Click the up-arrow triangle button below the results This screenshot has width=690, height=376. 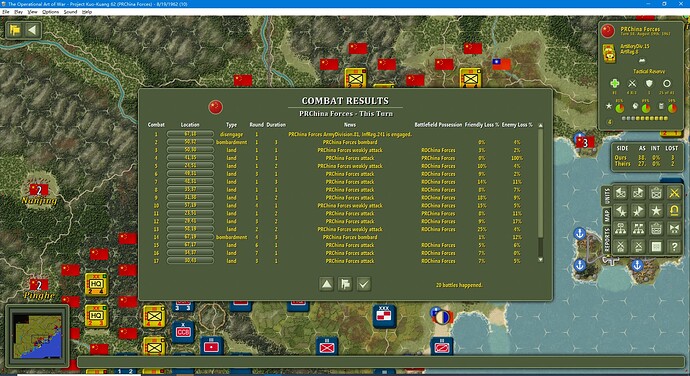[327, 284]
